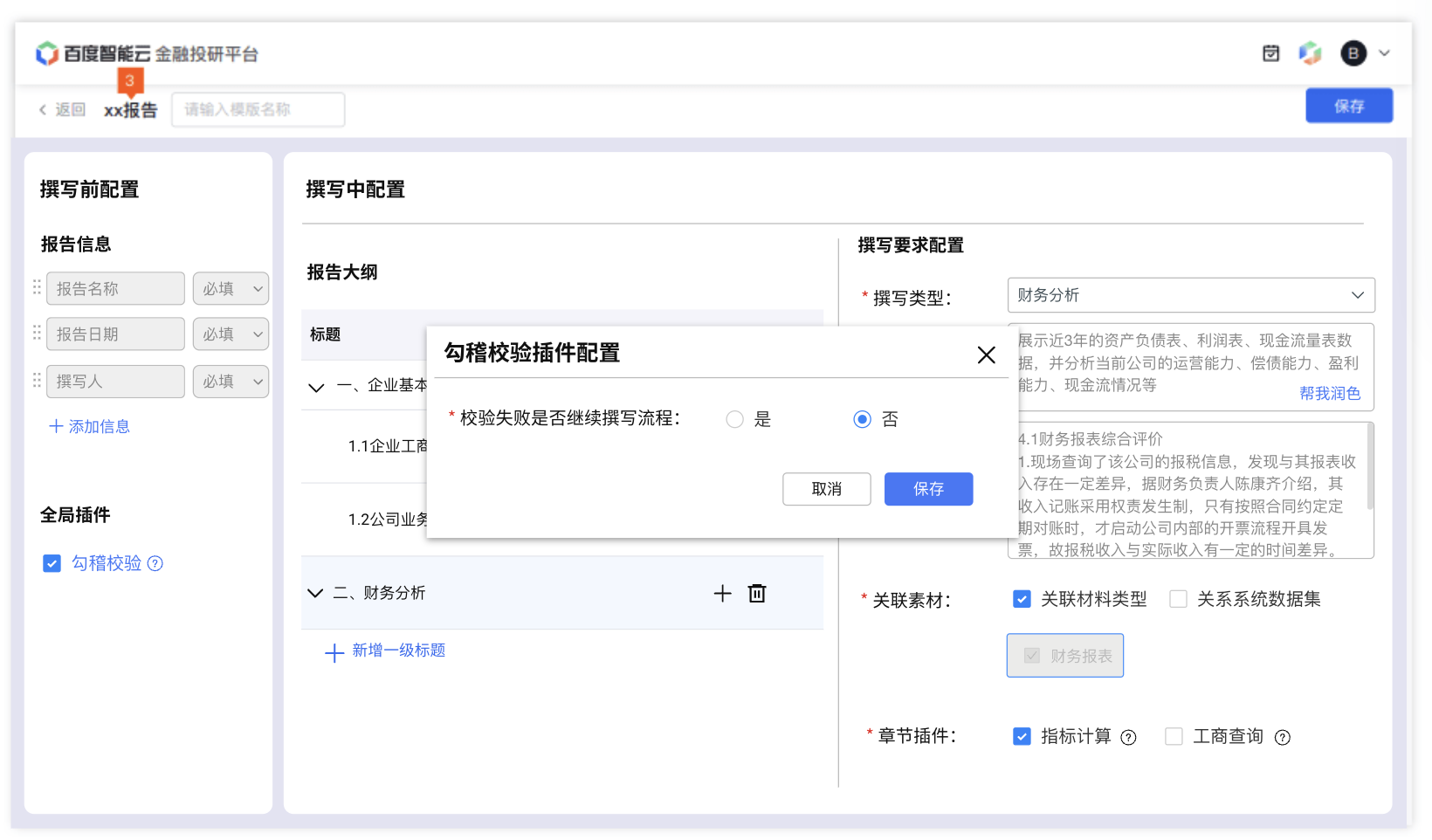This screenshot has width=1432, height=840.
Task: Open help icon next to 指标计算
Action: [1128, 738]
